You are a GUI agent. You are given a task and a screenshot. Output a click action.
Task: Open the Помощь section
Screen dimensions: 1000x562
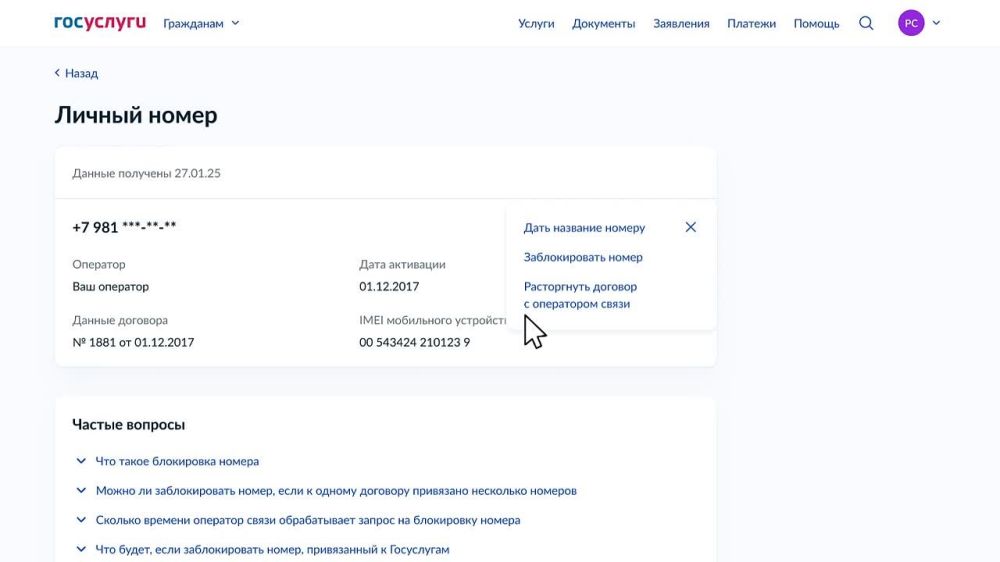coord(816,23)
